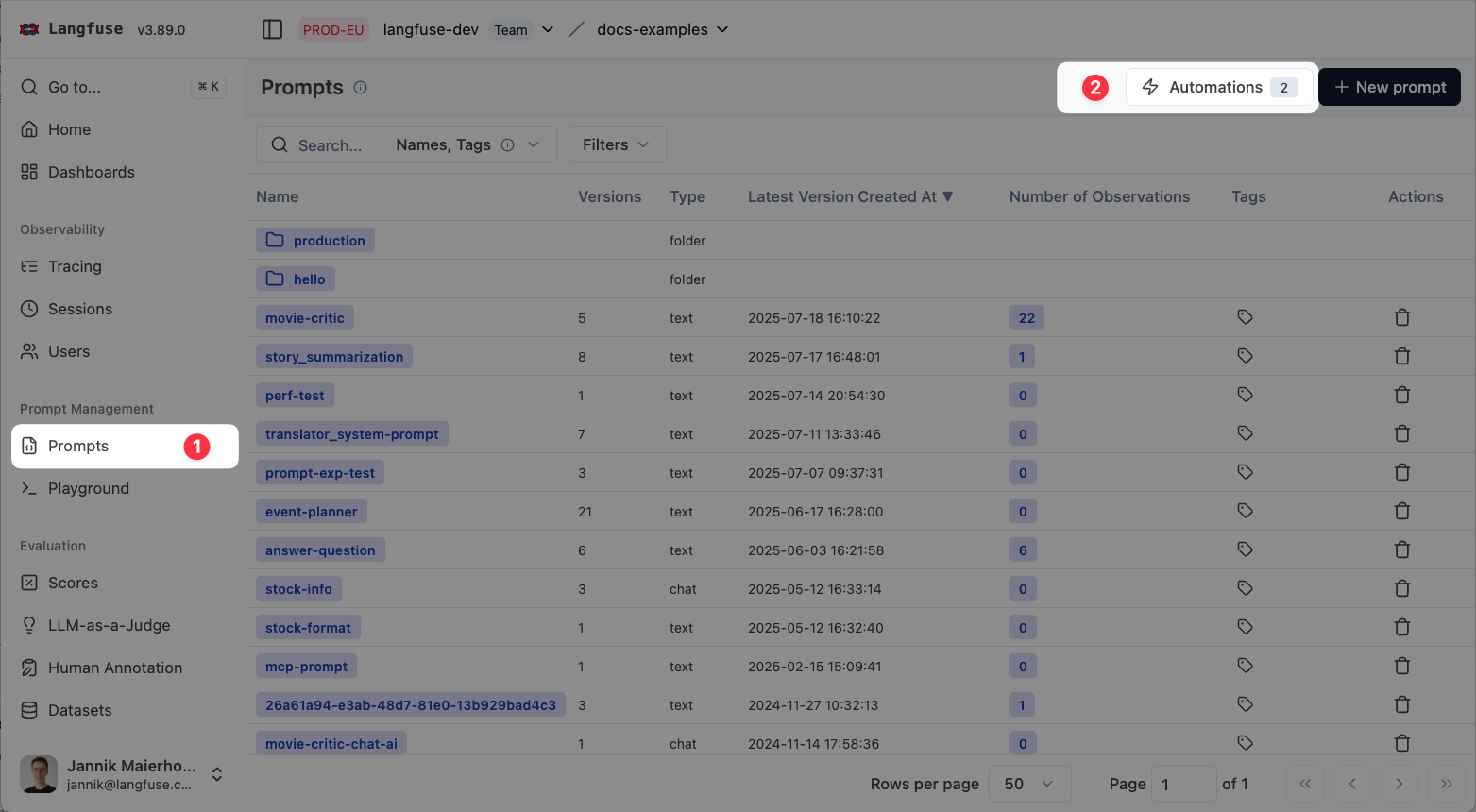The height and width of the screenshot is (812, 1476).
Task: Open Tracing in the sidebar
Action: 75,266
